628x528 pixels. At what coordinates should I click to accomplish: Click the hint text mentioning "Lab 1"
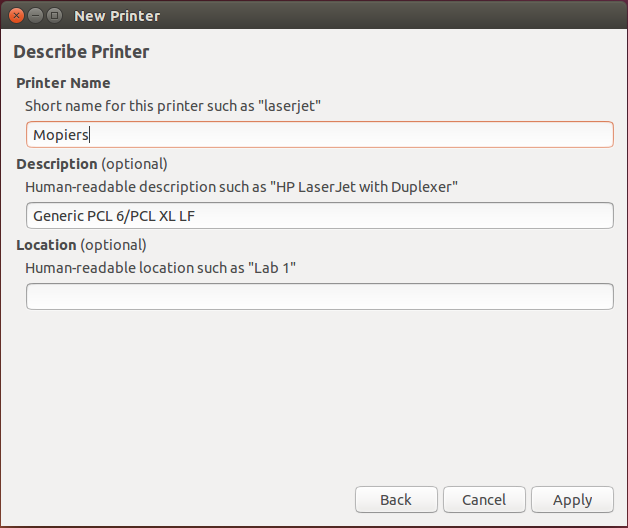161,268
